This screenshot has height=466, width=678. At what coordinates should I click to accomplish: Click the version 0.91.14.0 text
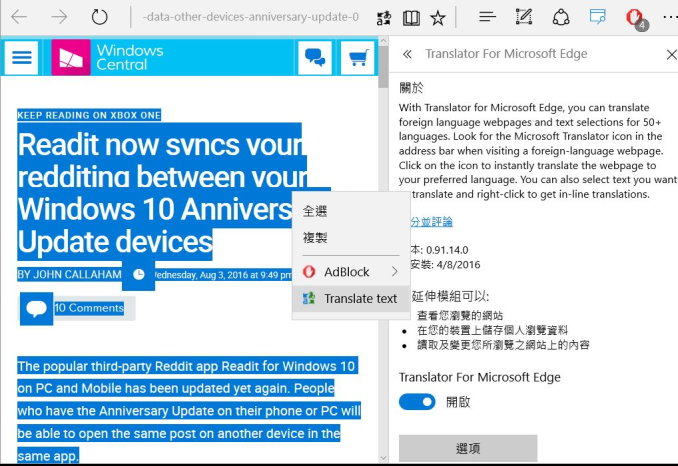point(447,250)
